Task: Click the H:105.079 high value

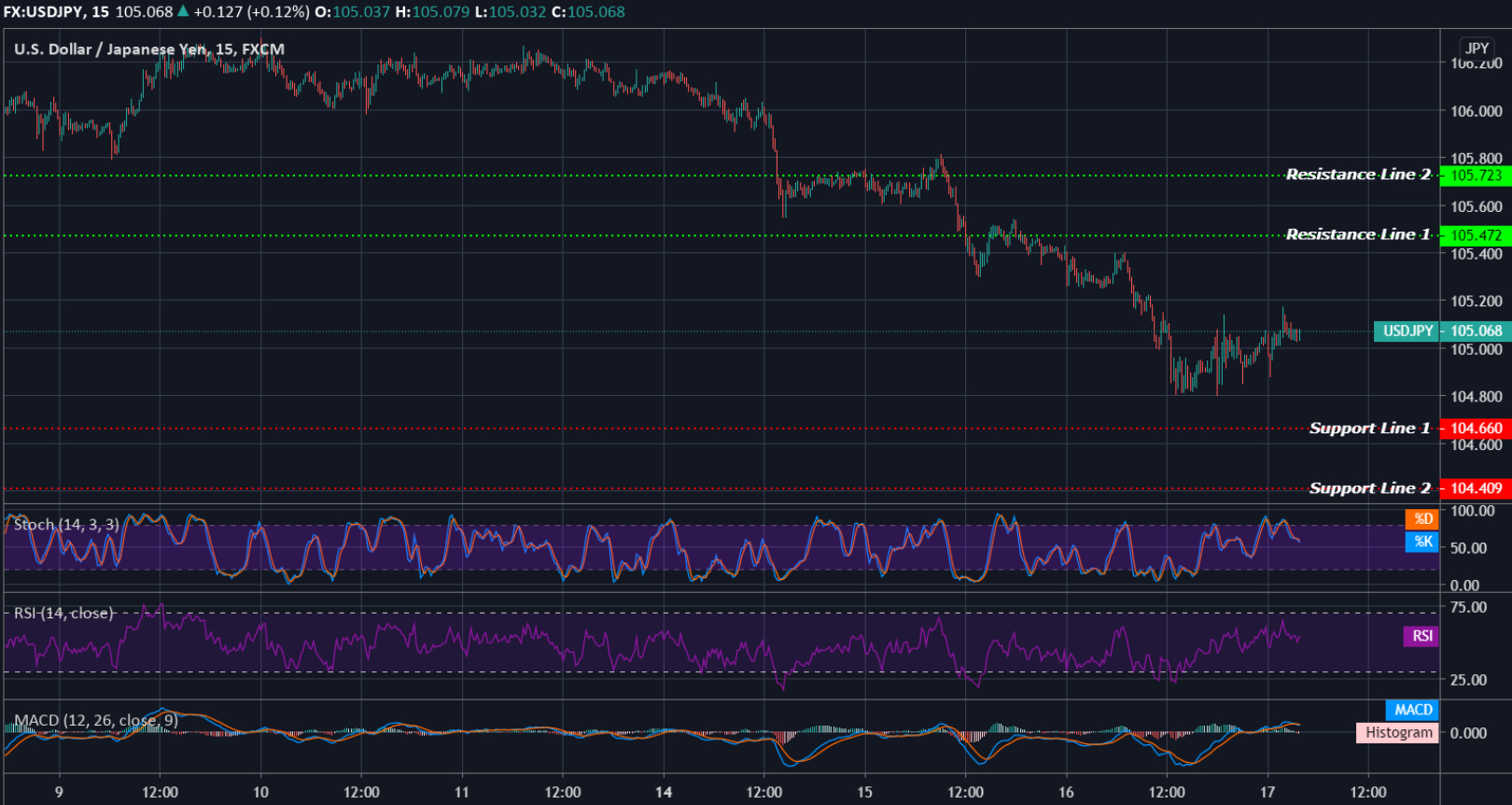Action: 433,12
